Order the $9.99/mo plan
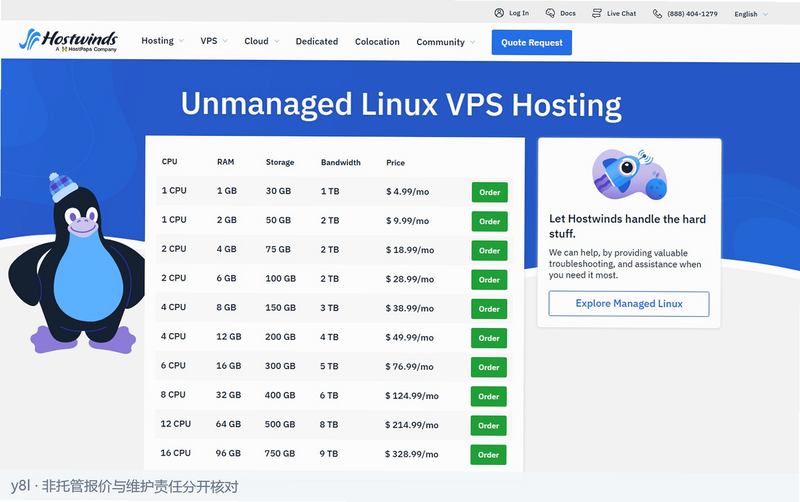This screenshot has width=800, height=502. pos(489,221)
